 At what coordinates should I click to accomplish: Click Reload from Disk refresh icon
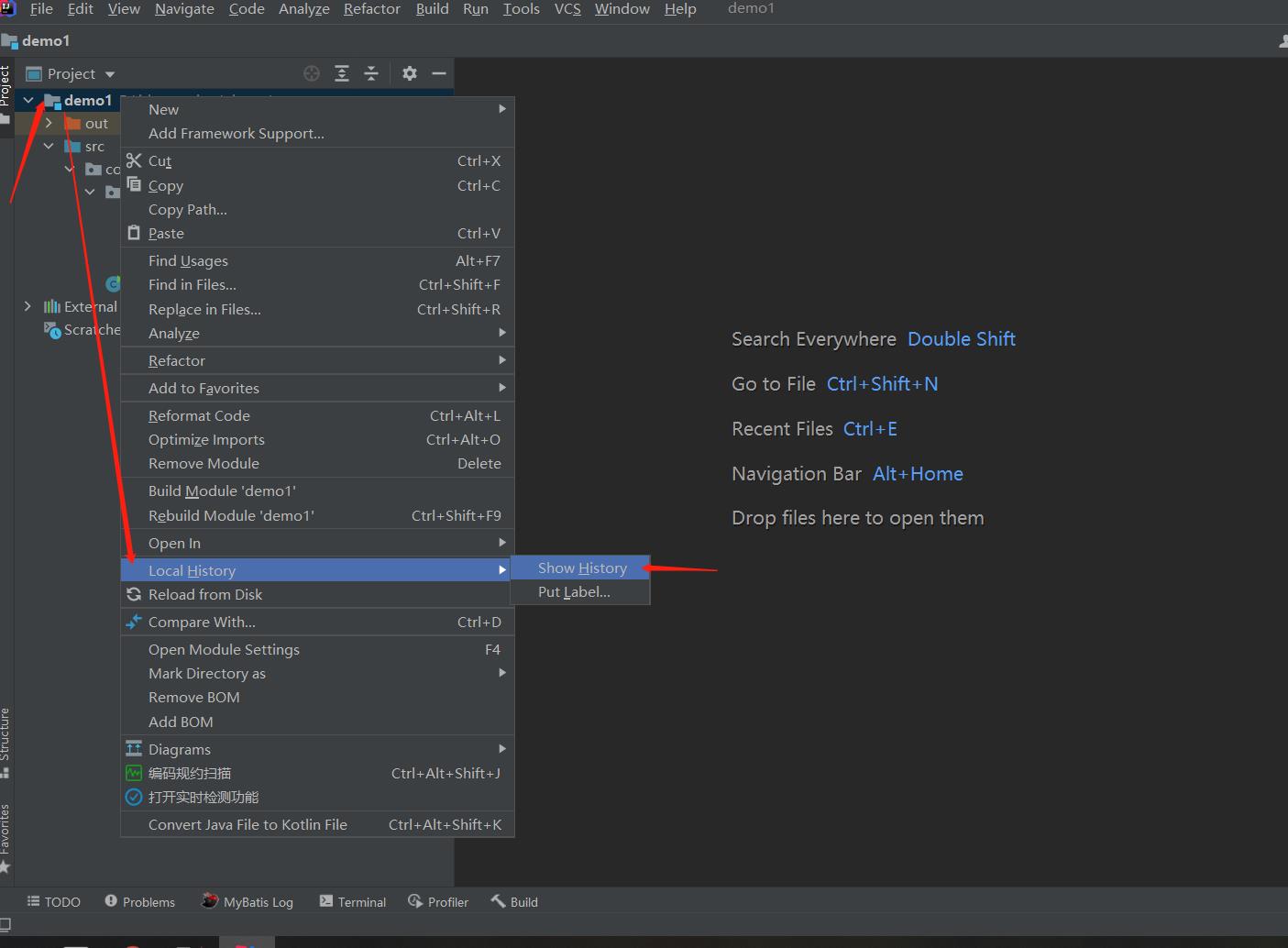[x=134, y=594]
